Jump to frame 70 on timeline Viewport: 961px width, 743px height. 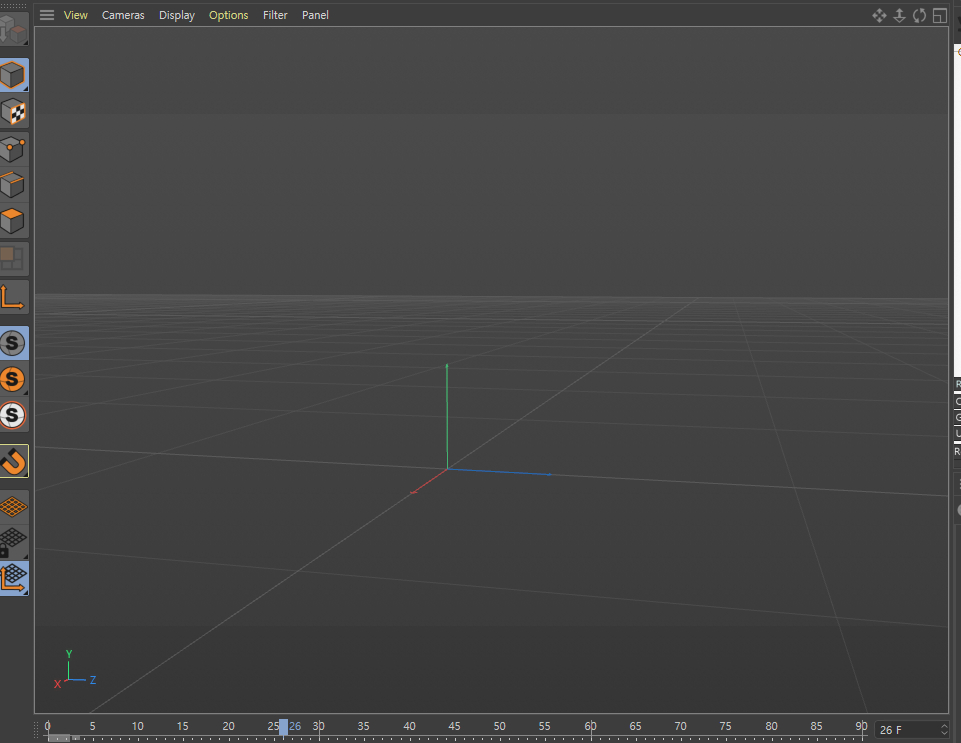(x=680, y=726)
